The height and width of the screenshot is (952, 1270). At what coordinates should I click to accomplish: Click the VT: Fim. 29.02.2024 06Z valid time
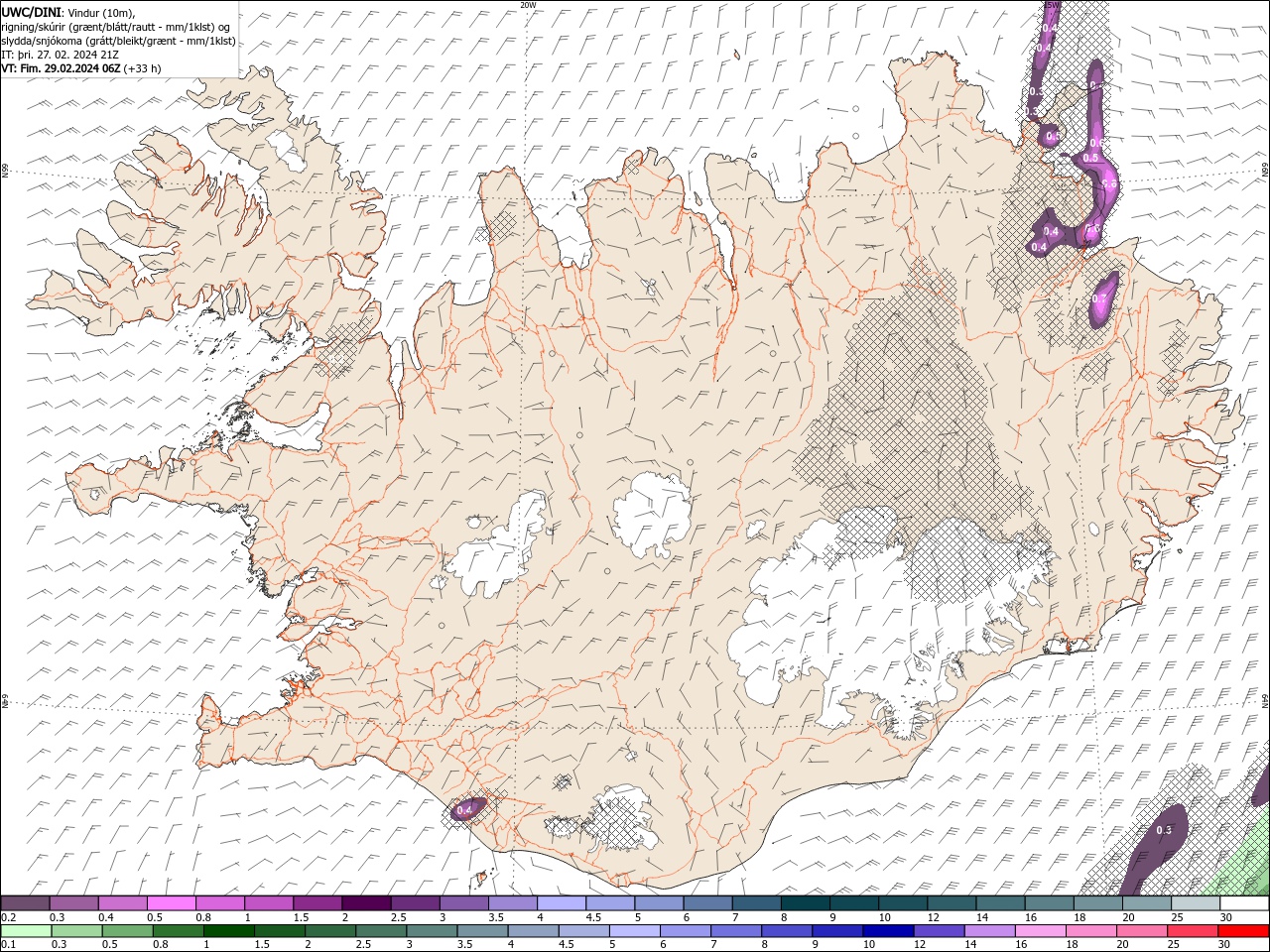point(61,68)
